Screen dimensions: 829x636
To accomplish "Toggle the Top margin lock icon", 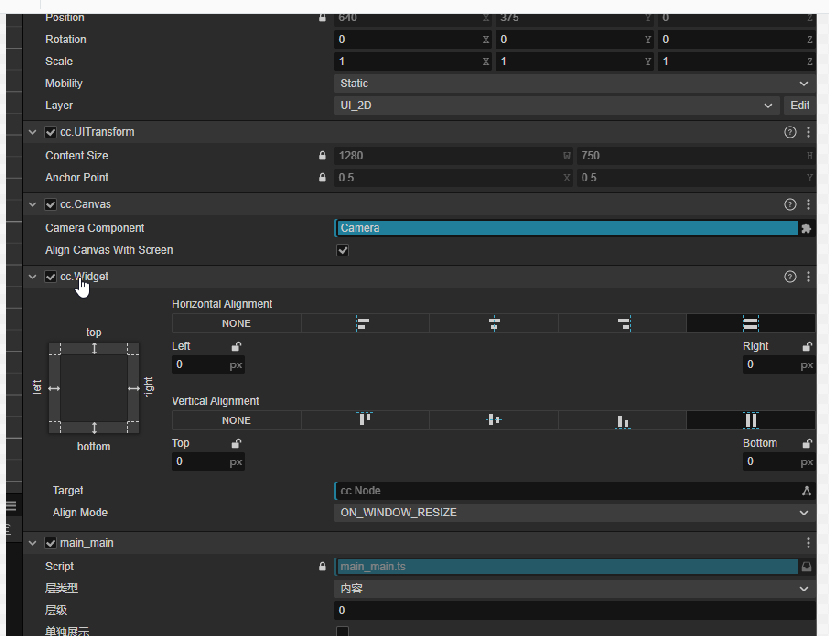I will tap(236, 444).
